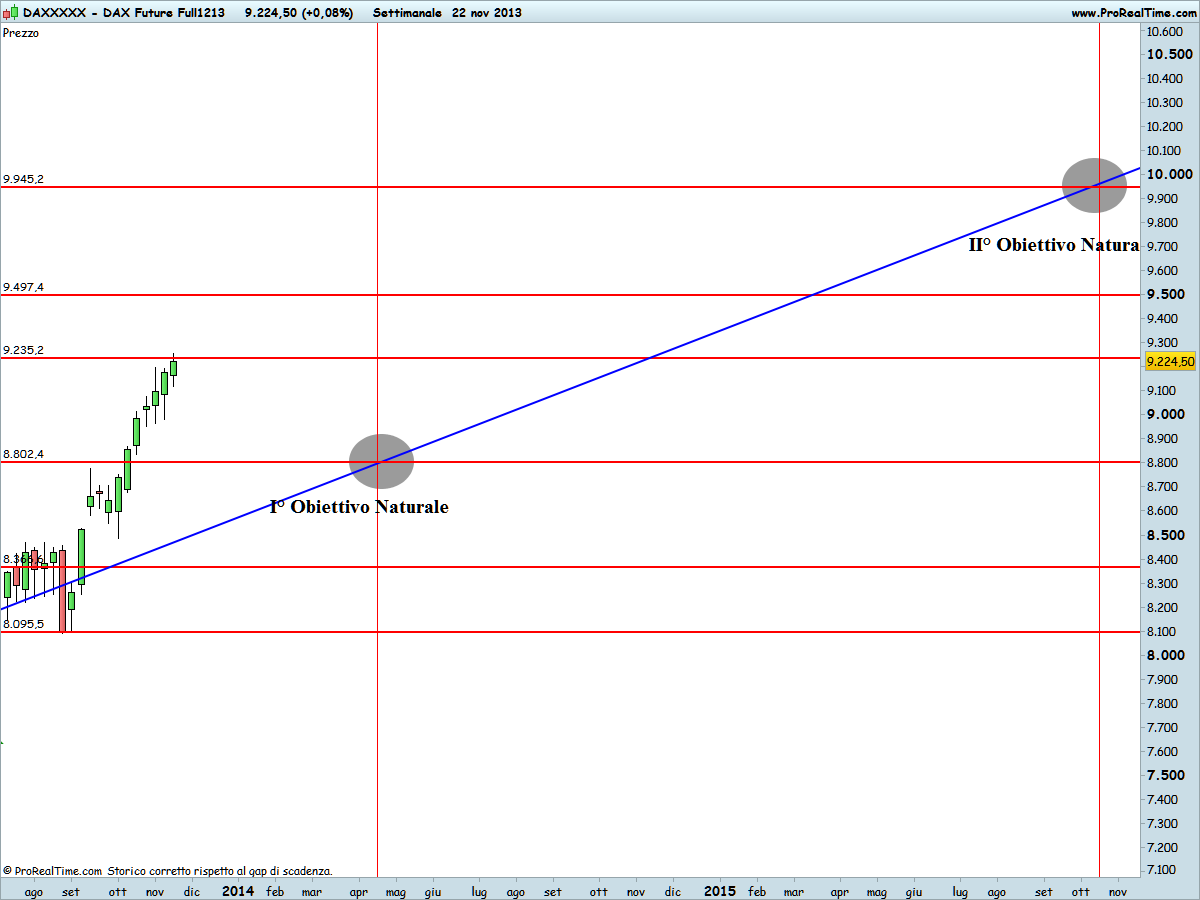Select the 8.802,4 level label
The width and height of the screenshot is (1200, 900).
pos(23,454)
